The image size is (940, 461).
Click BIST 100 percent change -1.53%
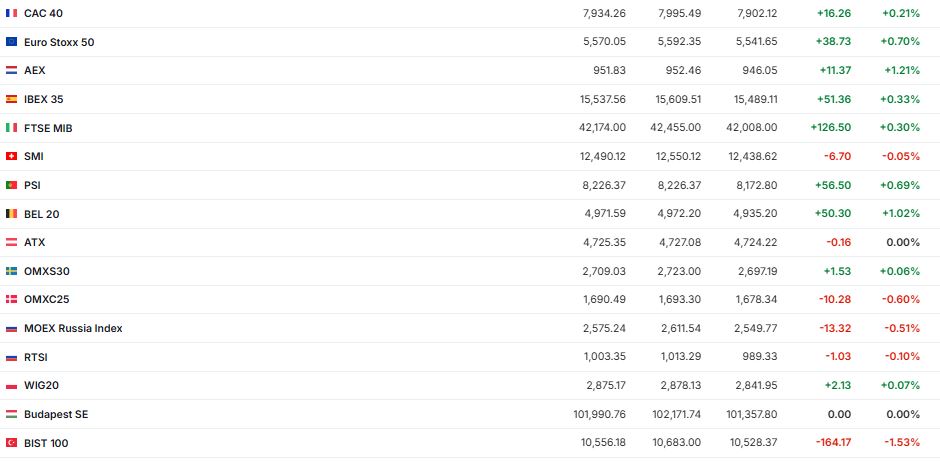pyautogui.click(x=900, y=443)
